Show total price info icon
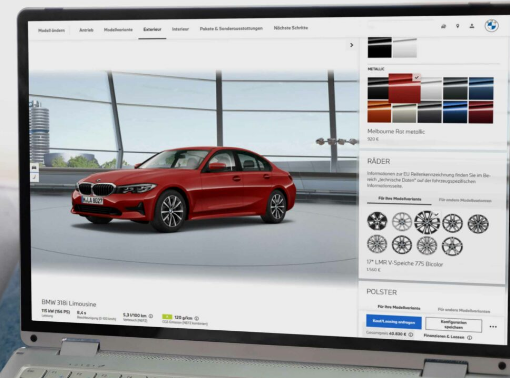510x378 pixels. (x=411, y=334)
